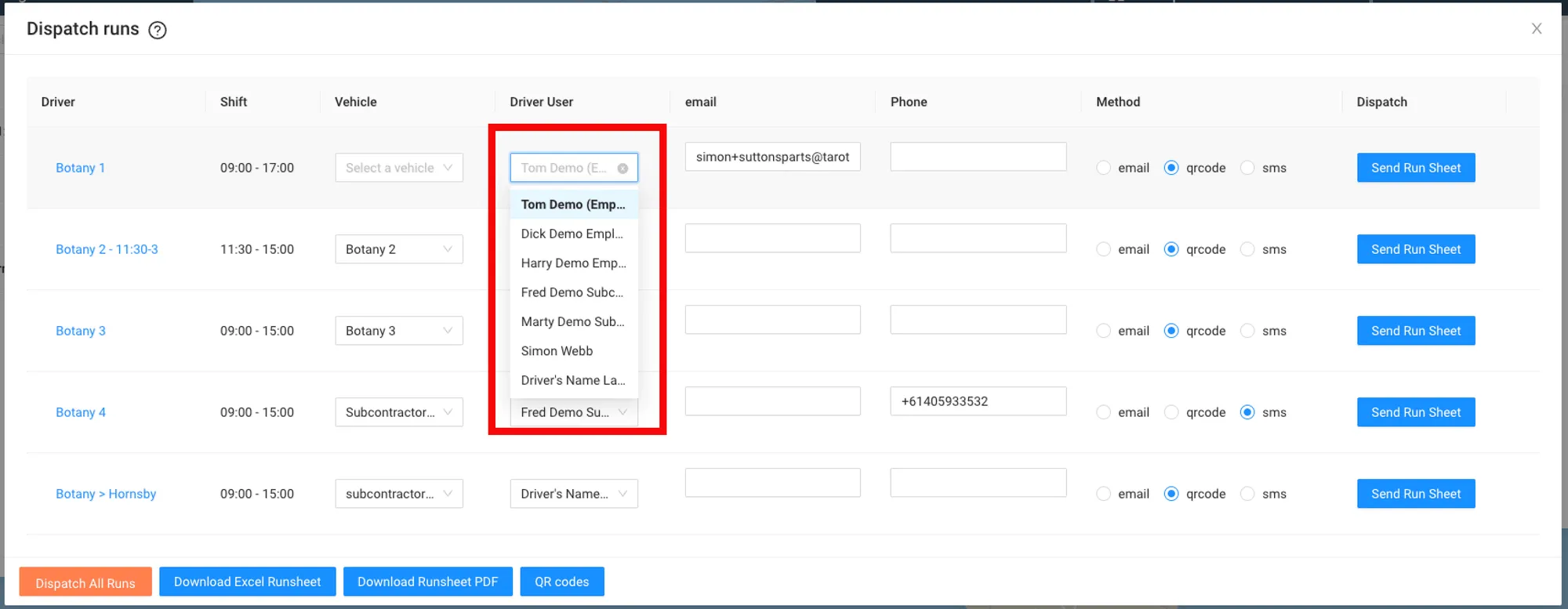Send Run Sheet for Botany 1
The width and height of the screenshot is (1568, 609).
click(1416, 168)
